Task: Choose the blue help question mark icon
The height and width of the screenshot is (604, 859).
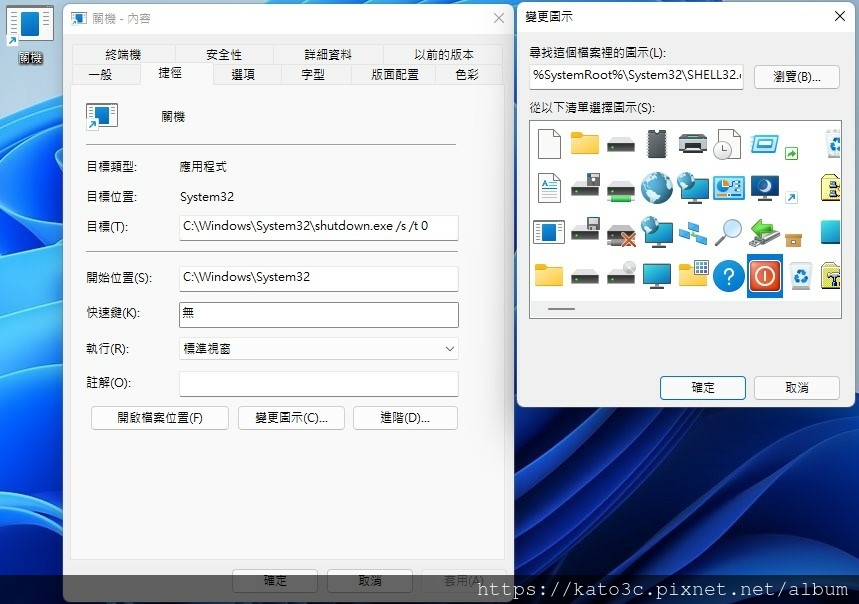Action: tap(729, 275)
